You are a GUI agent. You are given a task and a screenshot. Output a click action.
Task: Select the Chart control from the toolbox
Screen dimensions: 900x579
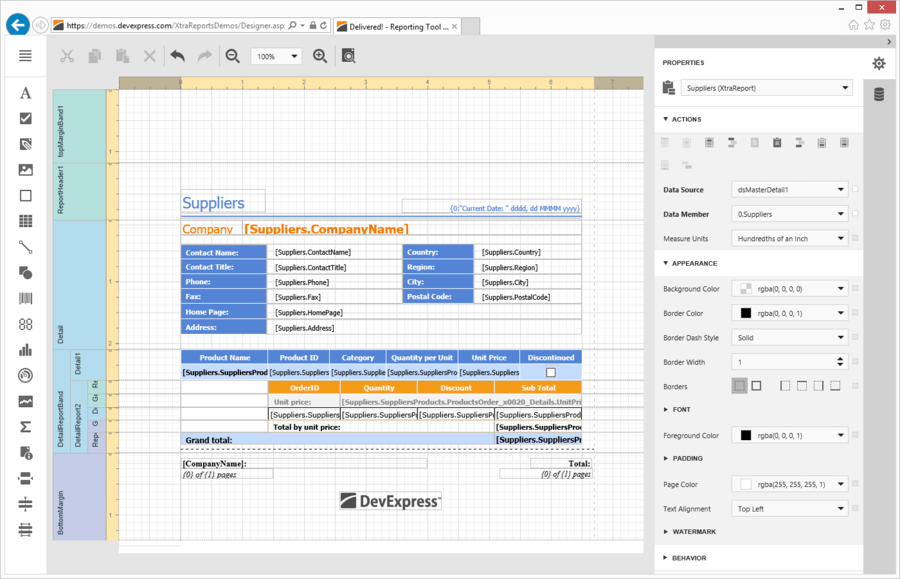24,350
